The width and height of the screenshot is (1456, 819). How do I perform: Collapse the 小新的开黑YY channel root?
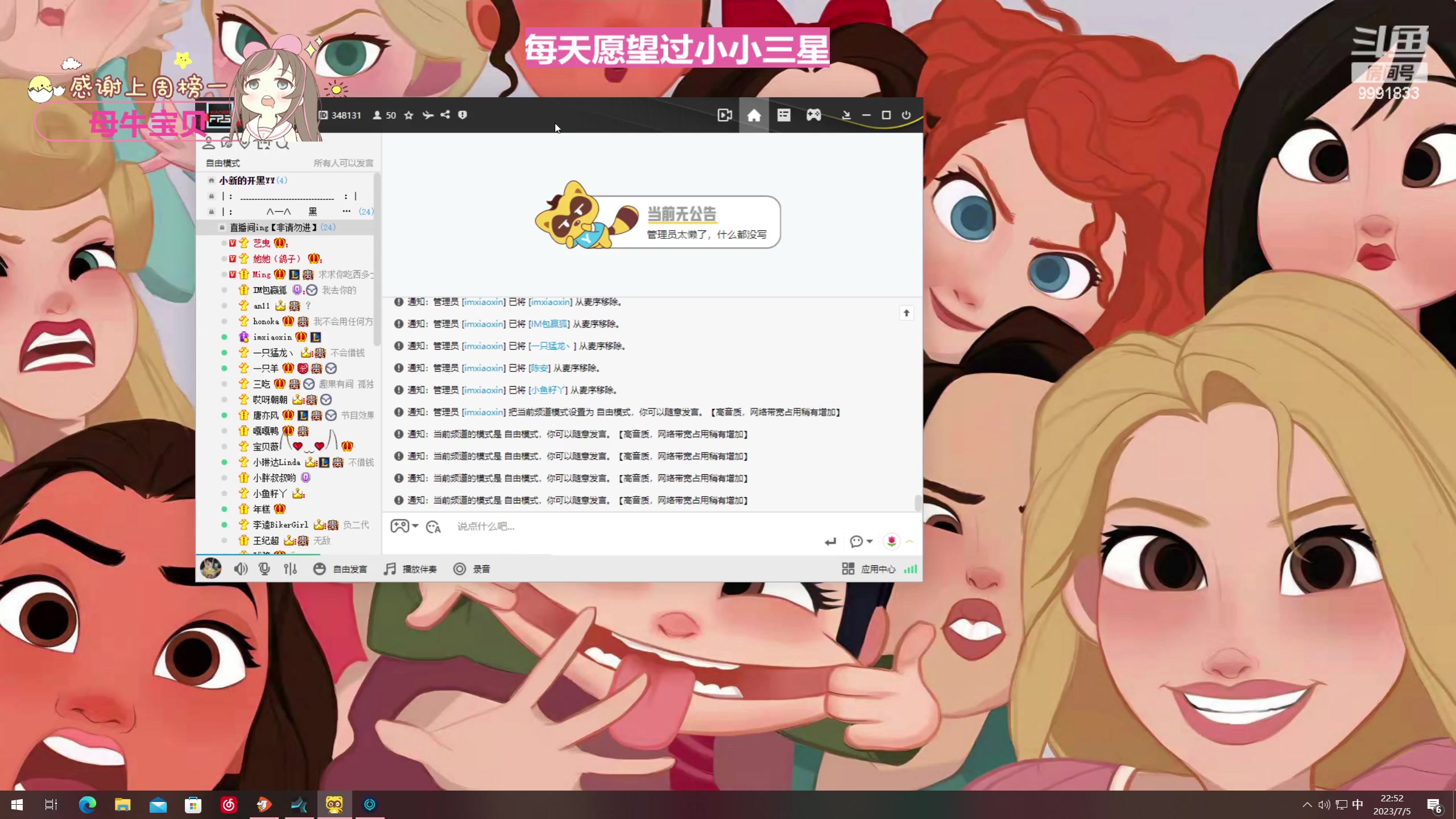pyautogui.click(x=211, y=180)
